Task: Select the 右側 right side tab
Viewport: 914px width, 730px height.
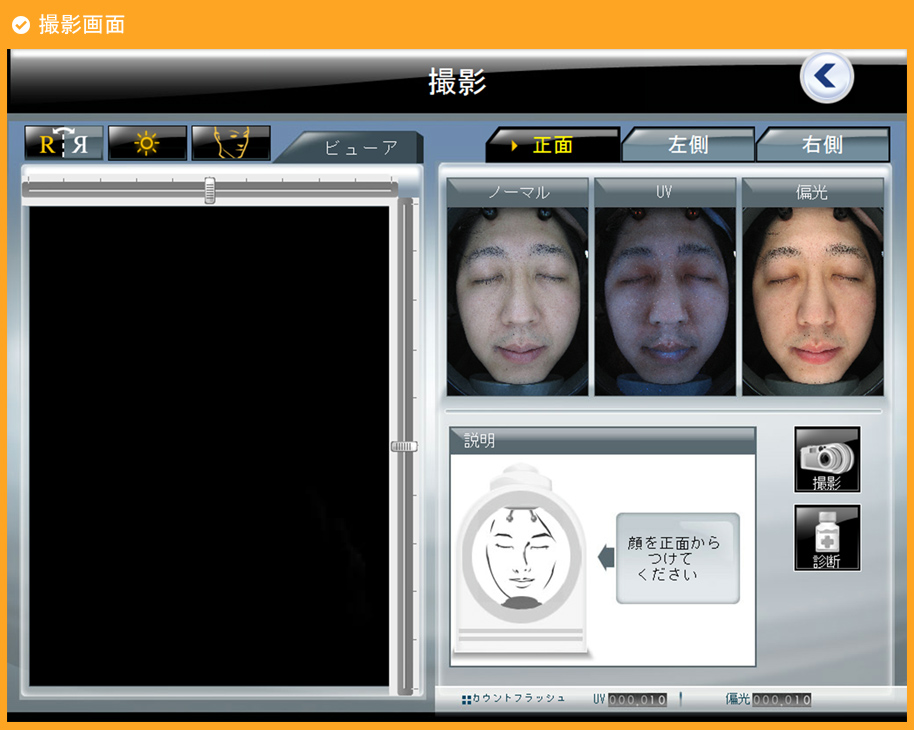Action: click(822, 145)
